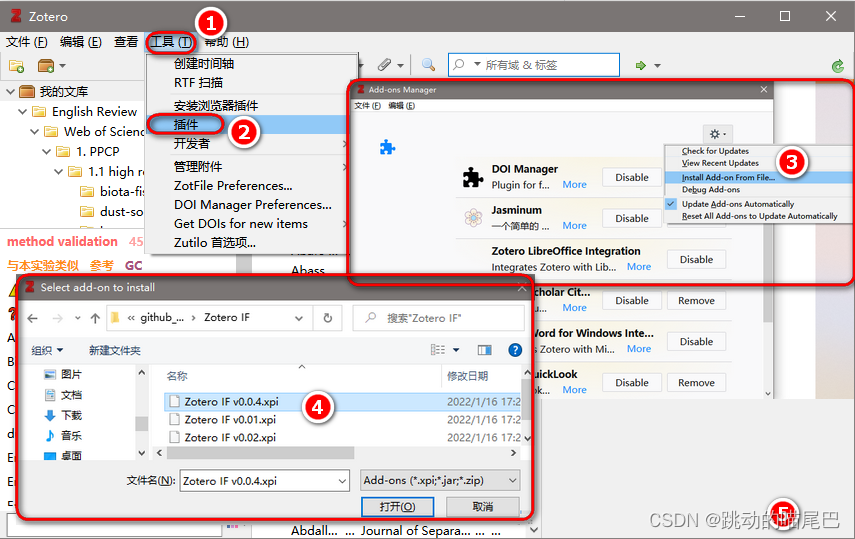The width and height of the screenshot is (855, 539).
Task: Open the search mode dropdown arrow
Action: [x=477, y=64]
